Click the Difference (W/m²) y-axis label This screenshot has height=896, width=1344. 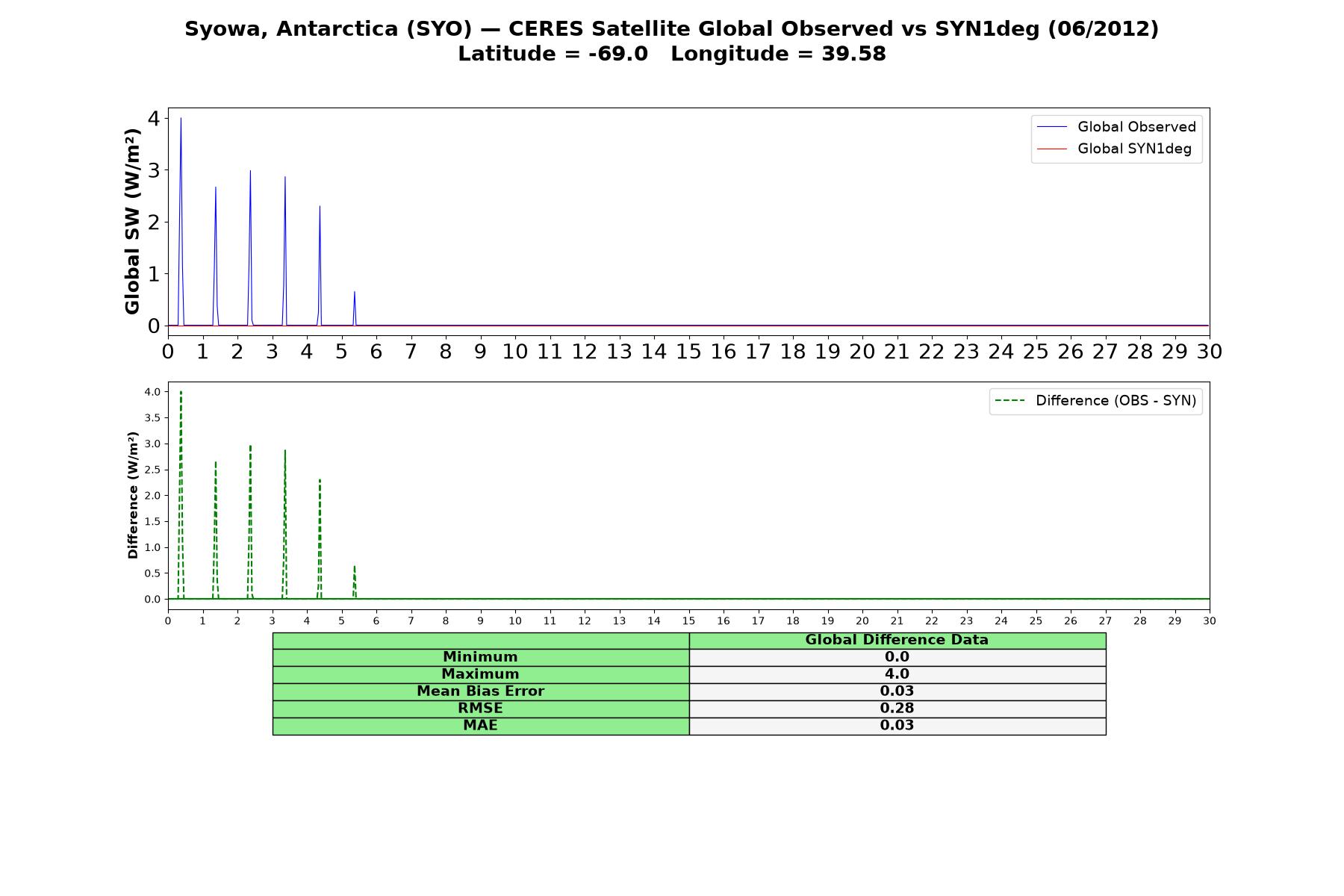click(x=133, y=495)
